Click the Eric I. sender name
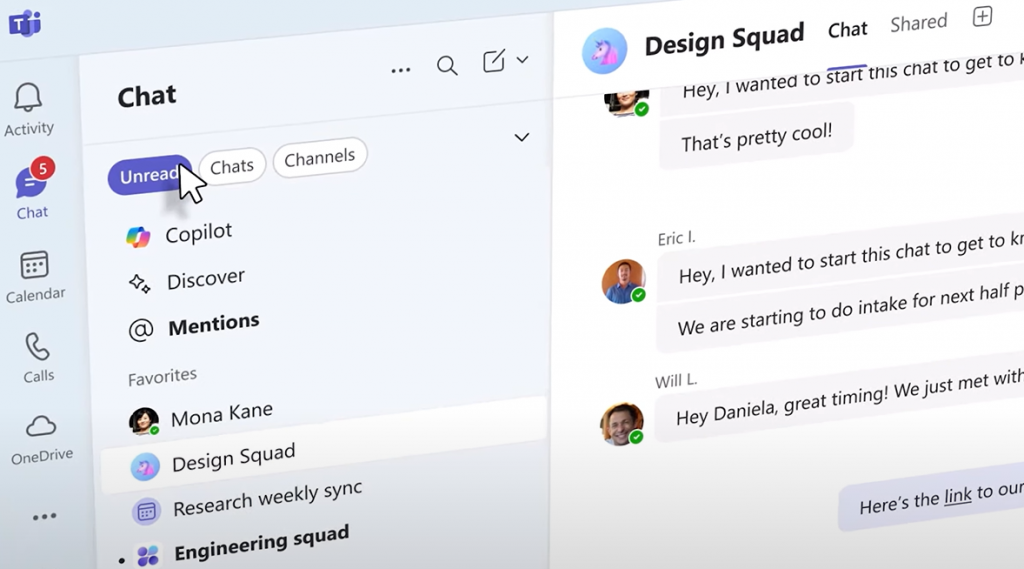1024x569 pixels. 676,238
